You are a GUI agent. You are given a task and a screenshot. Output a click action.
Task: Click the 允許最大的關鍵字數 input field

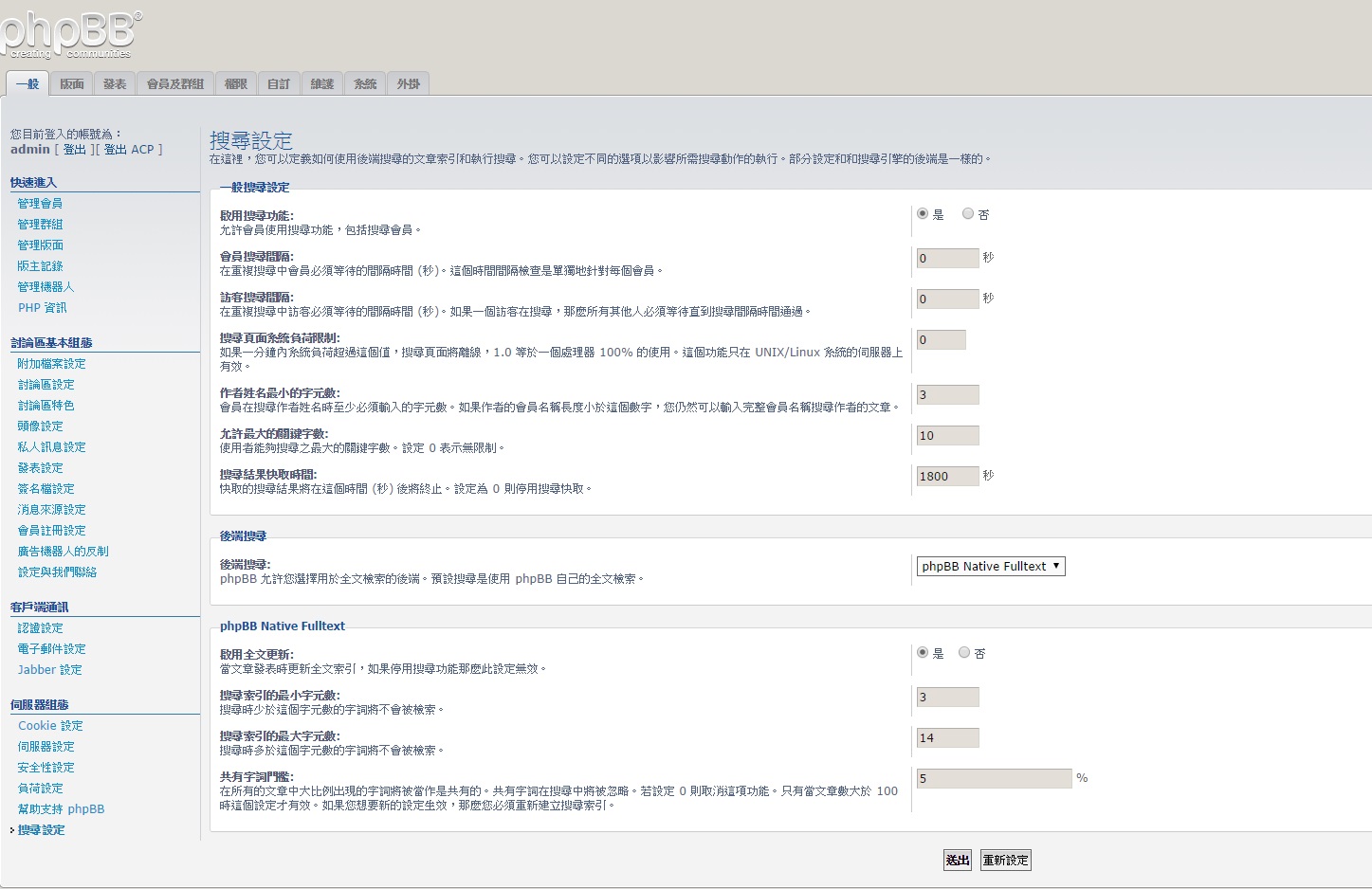(x=947, y=436)
